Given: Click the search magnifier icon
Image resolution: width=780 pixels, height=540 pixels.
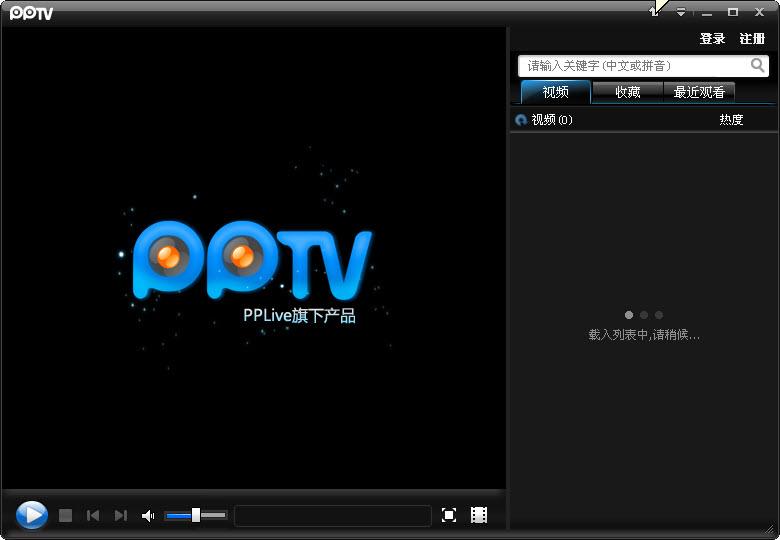Looking at the screenshot, I should (757, 65).
